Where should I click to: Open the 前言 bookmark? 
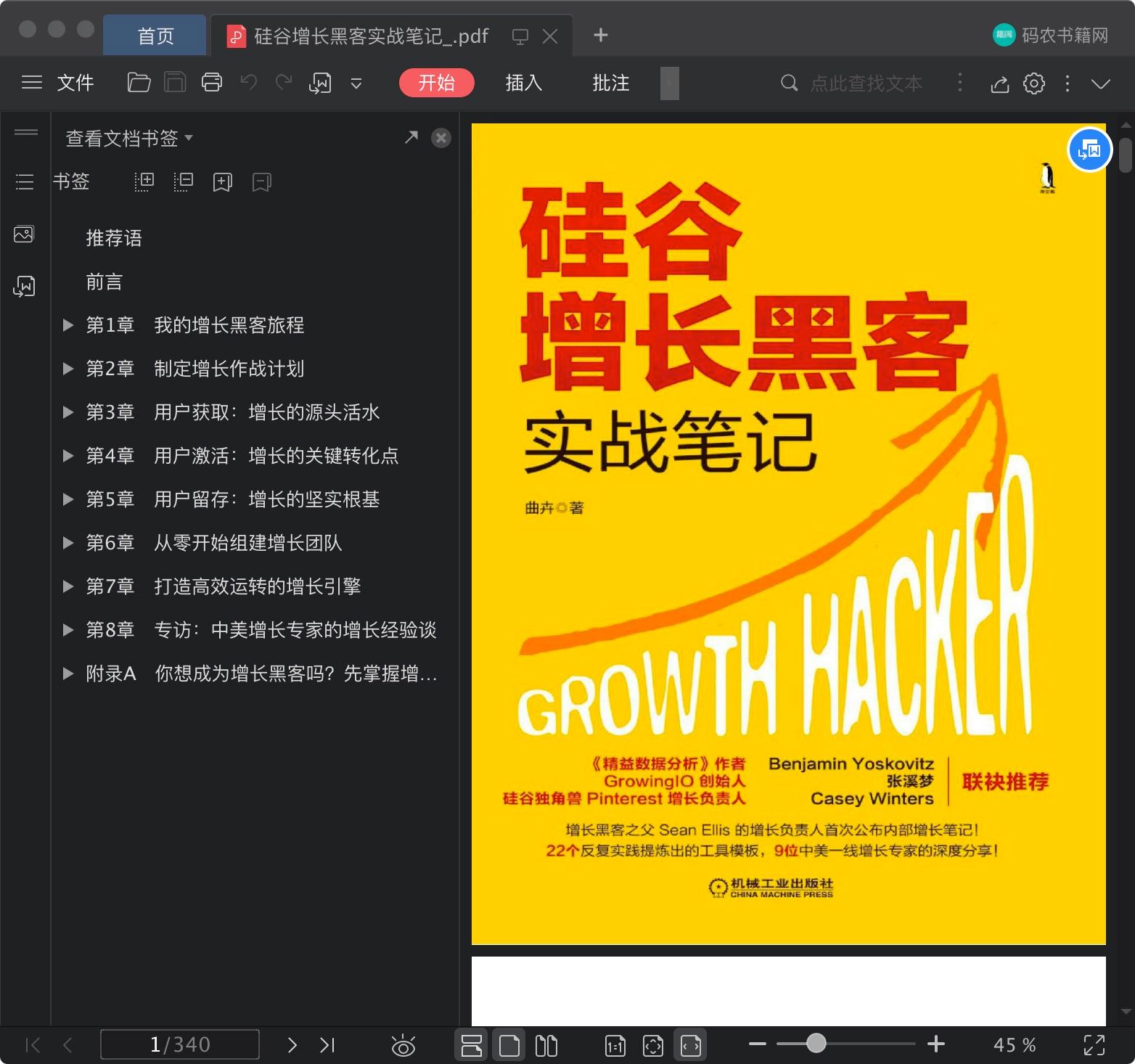[x=105, y=282]
